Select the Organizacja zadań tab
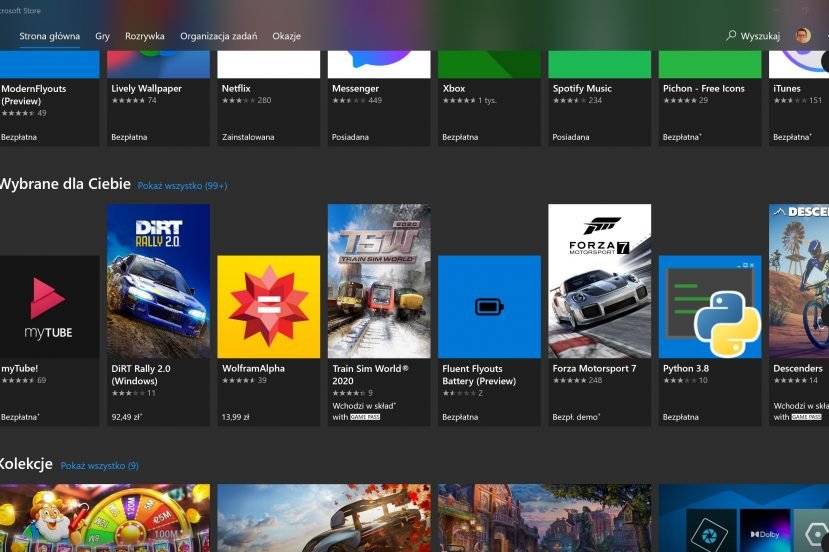 pos(218,36)
